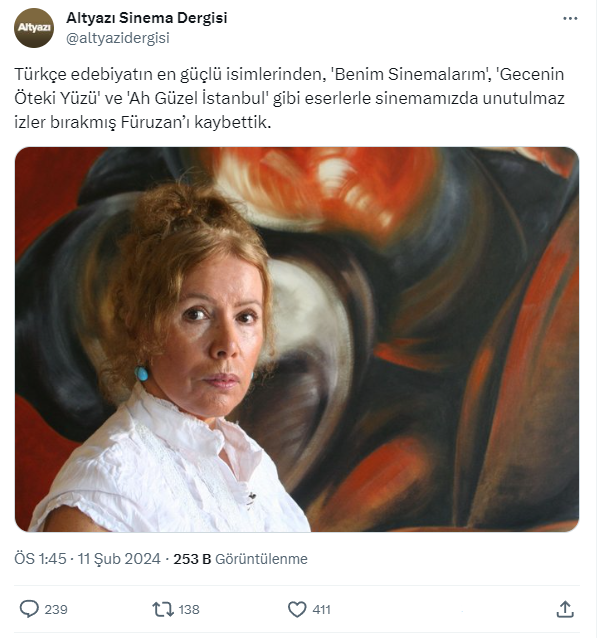Click the 11 Şub 2024 date

click(x=119, y=559)
